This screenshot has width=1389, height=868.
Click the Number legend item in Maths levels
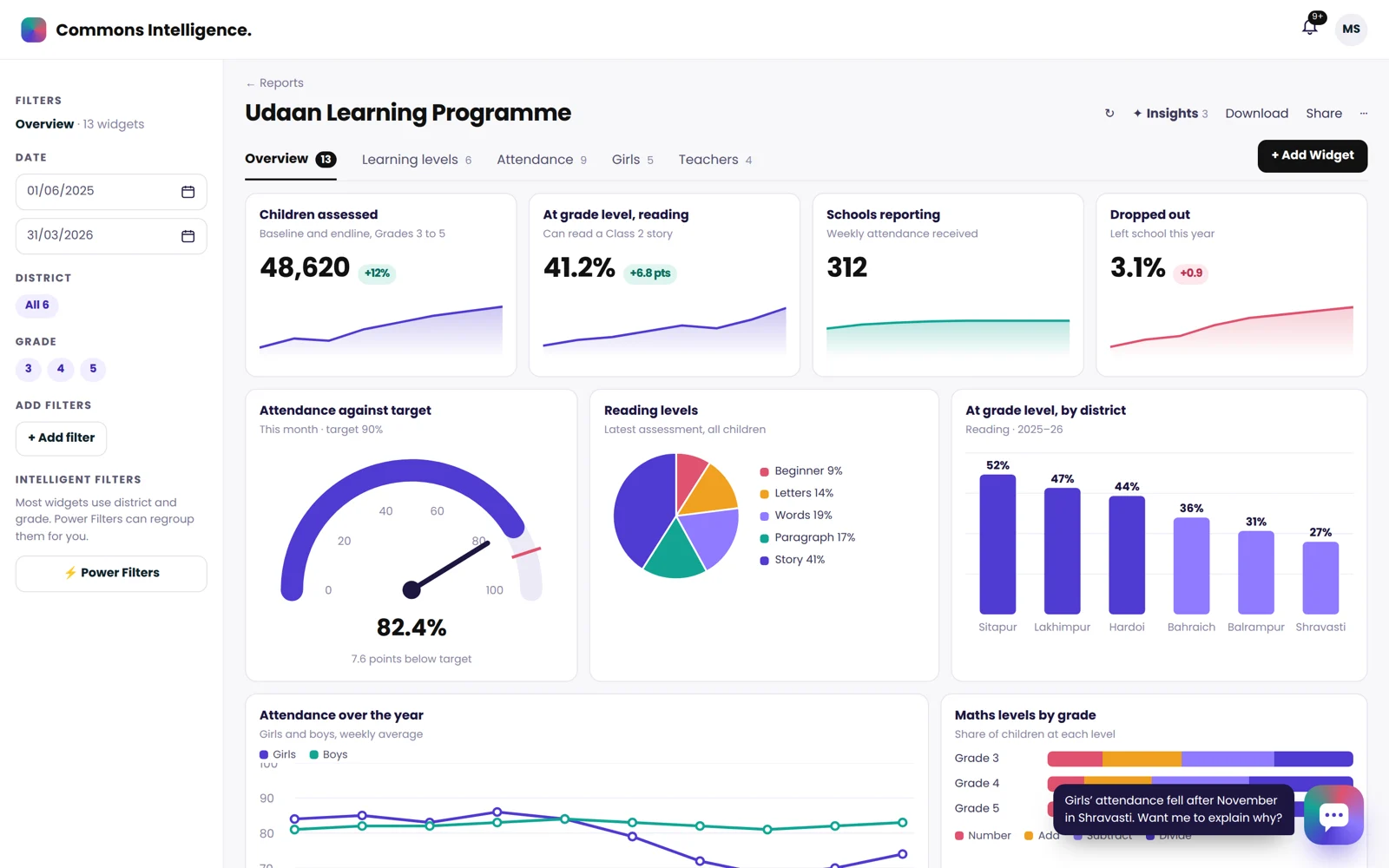983,836
